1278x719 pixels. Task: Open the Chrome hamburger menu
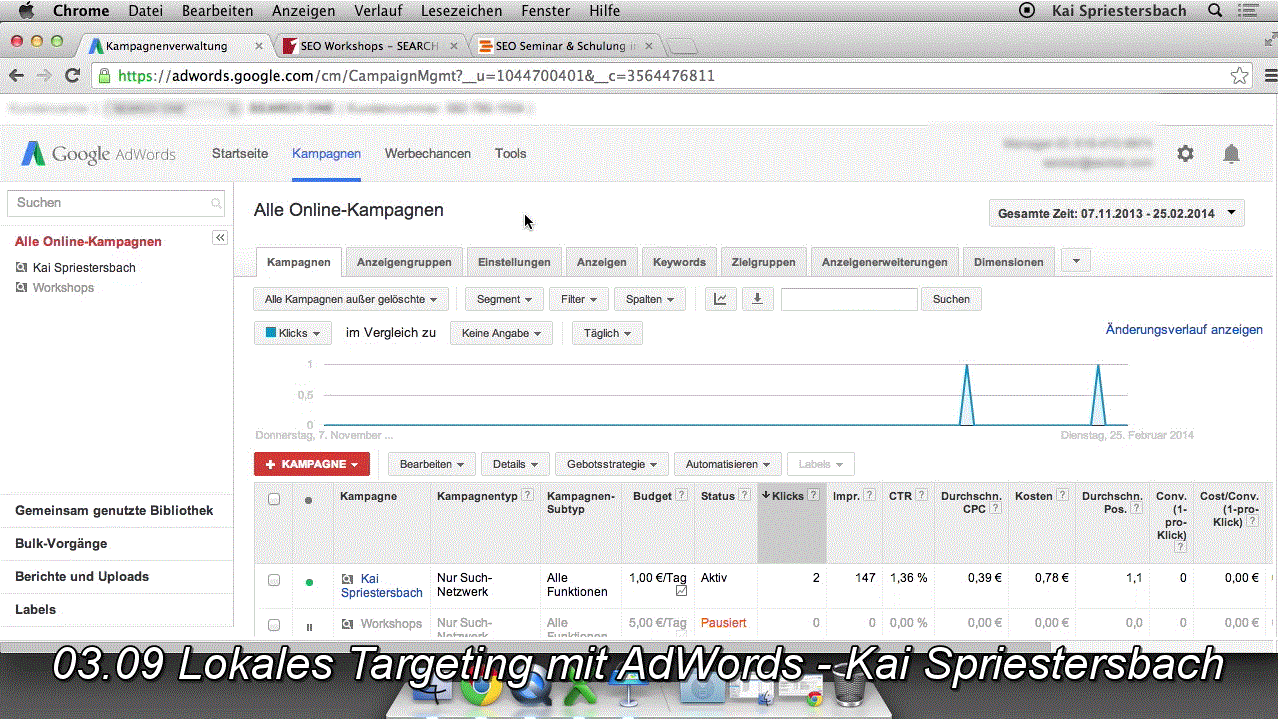tap(1270, 75)
